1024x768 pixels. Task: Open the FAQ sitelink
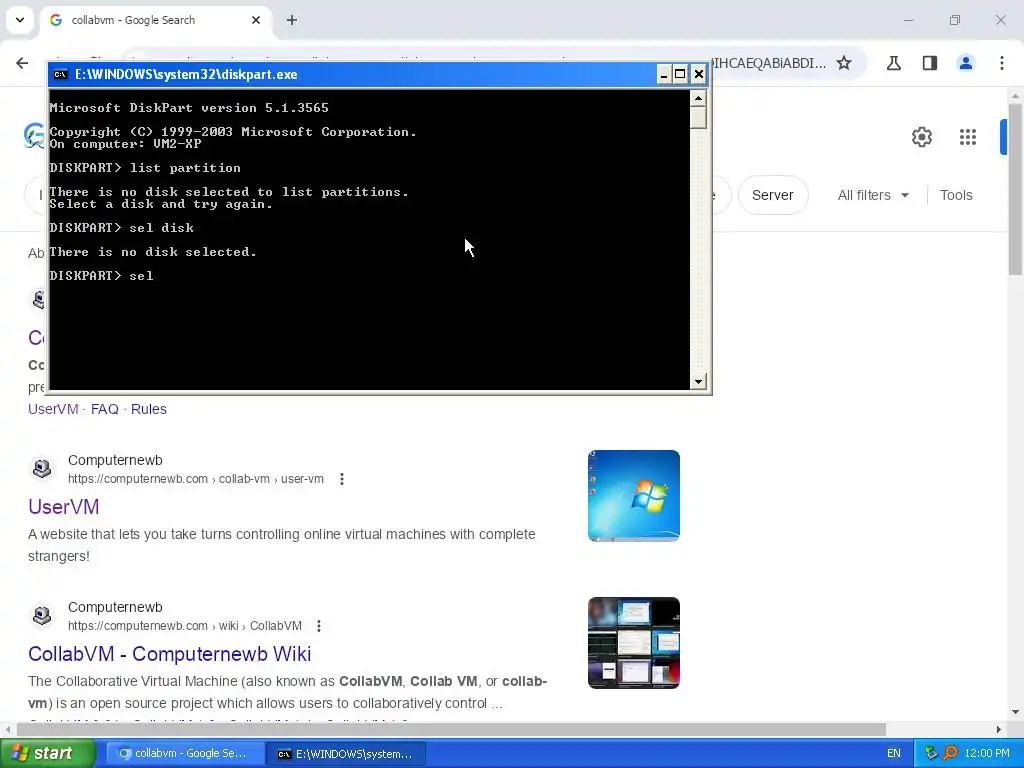pos(104,409)
